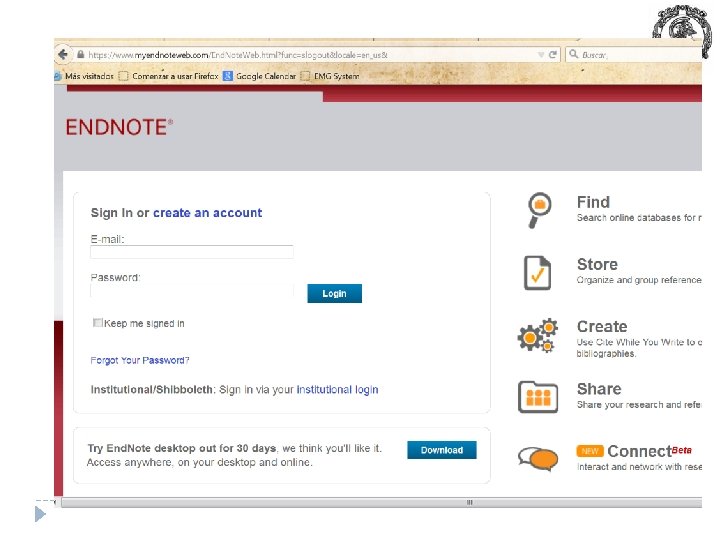Screen dimensions: 720x540
Task: Go back with the browser back arrow
Action: pos(63,55)
